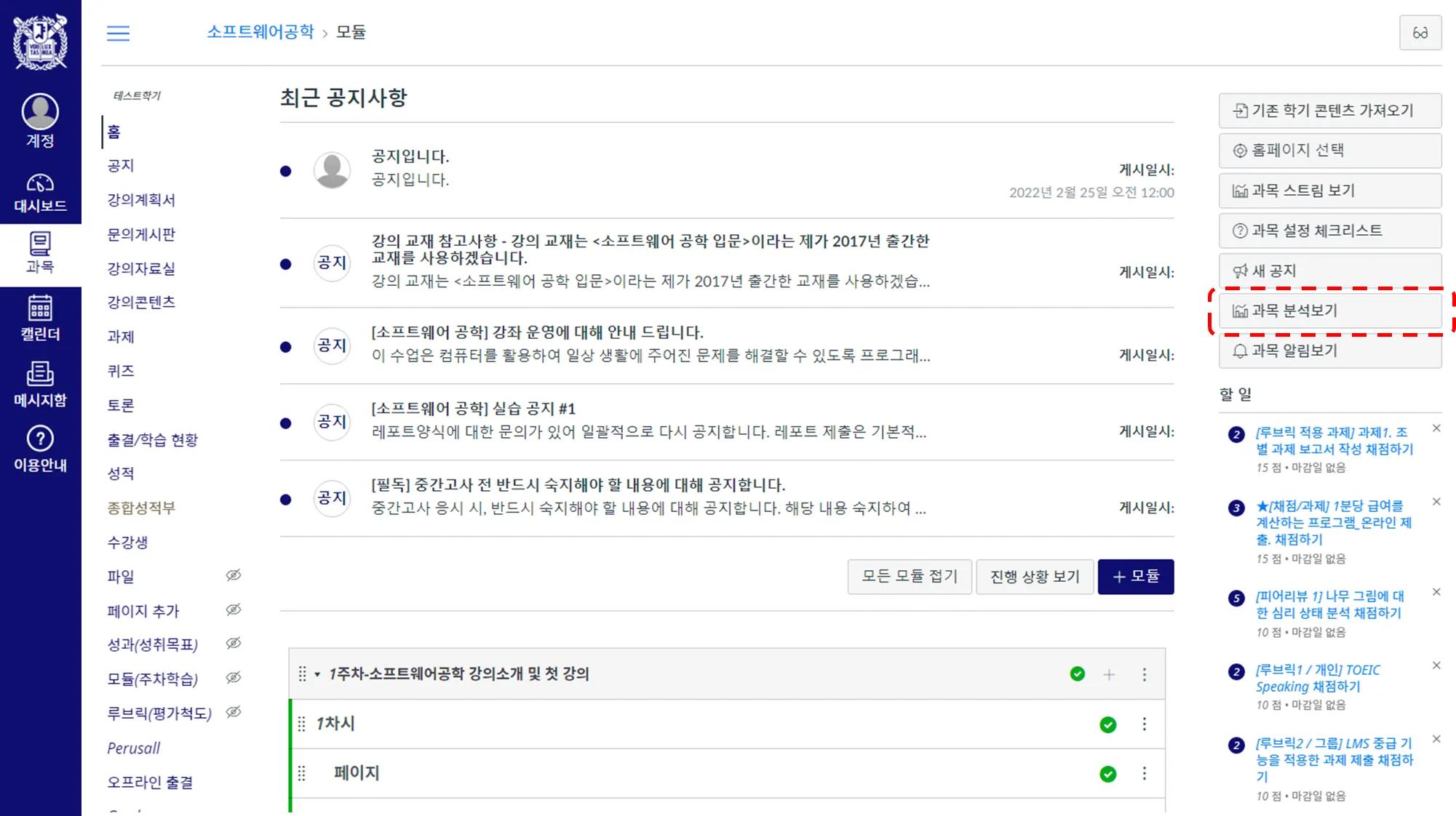Collapse the 1주차 module with the triangle
1456x816 pixels.
point(317,674)
